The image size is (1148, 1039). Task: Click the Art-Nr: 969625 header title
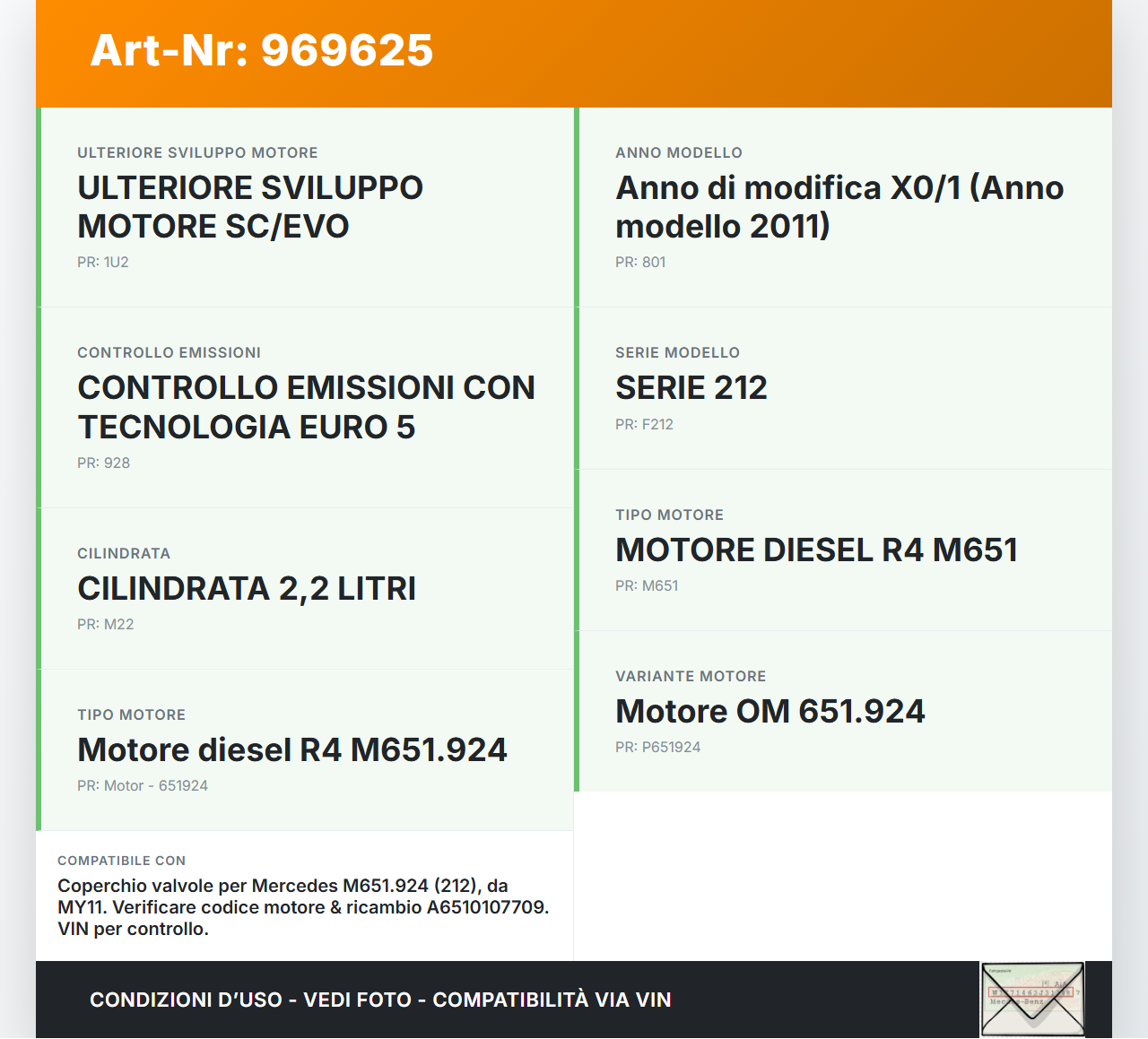click(x=262, y=50)
